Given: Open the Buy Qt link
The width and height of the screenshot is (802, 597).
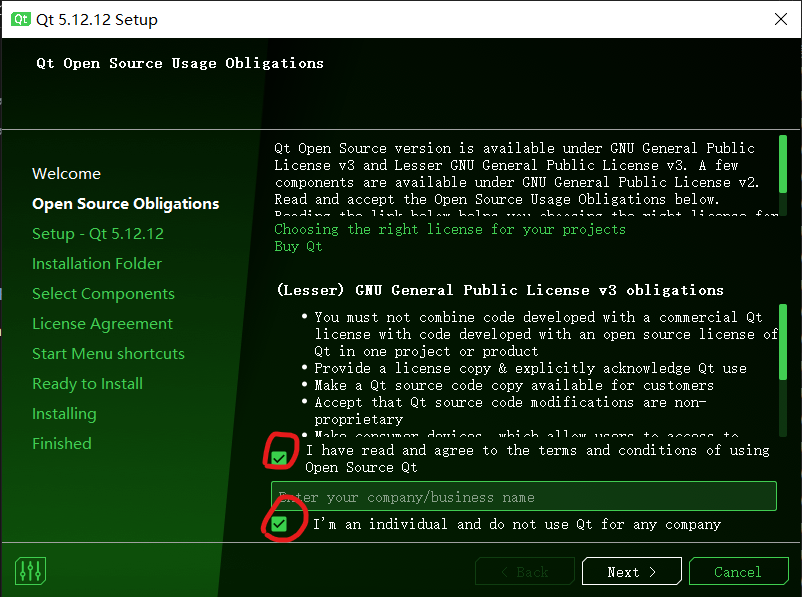Looking at the screenshot, I should (298, 247).
